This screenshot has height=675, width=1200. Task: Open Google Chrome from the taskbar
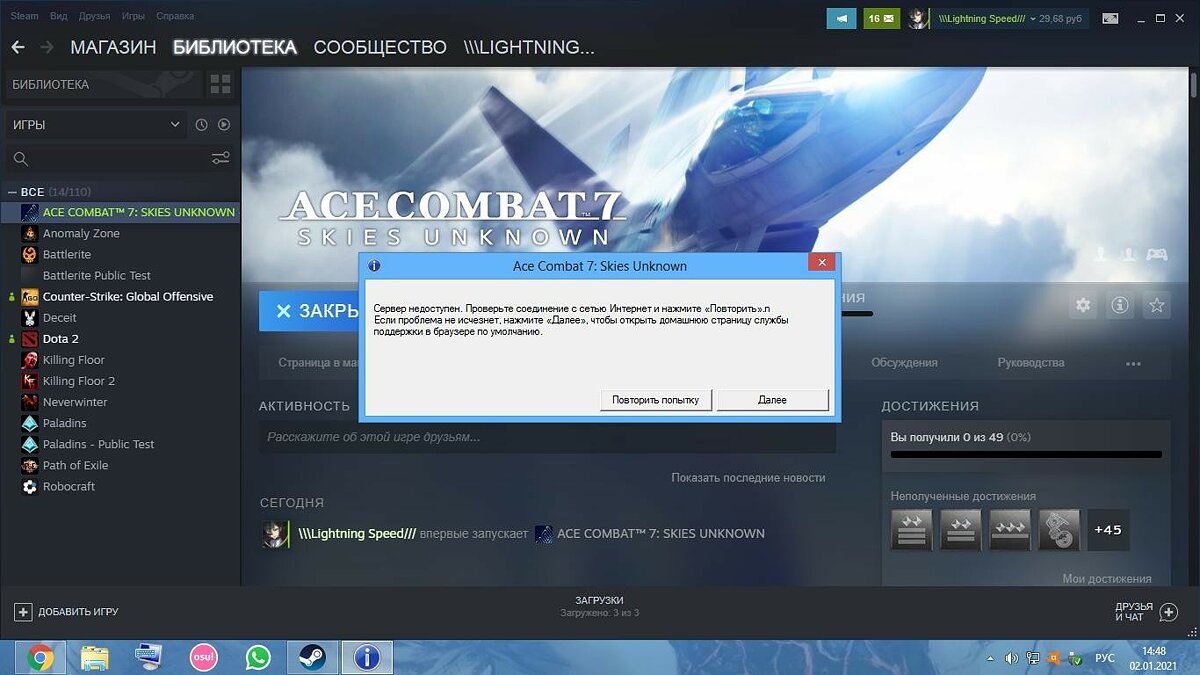(41, 657)
